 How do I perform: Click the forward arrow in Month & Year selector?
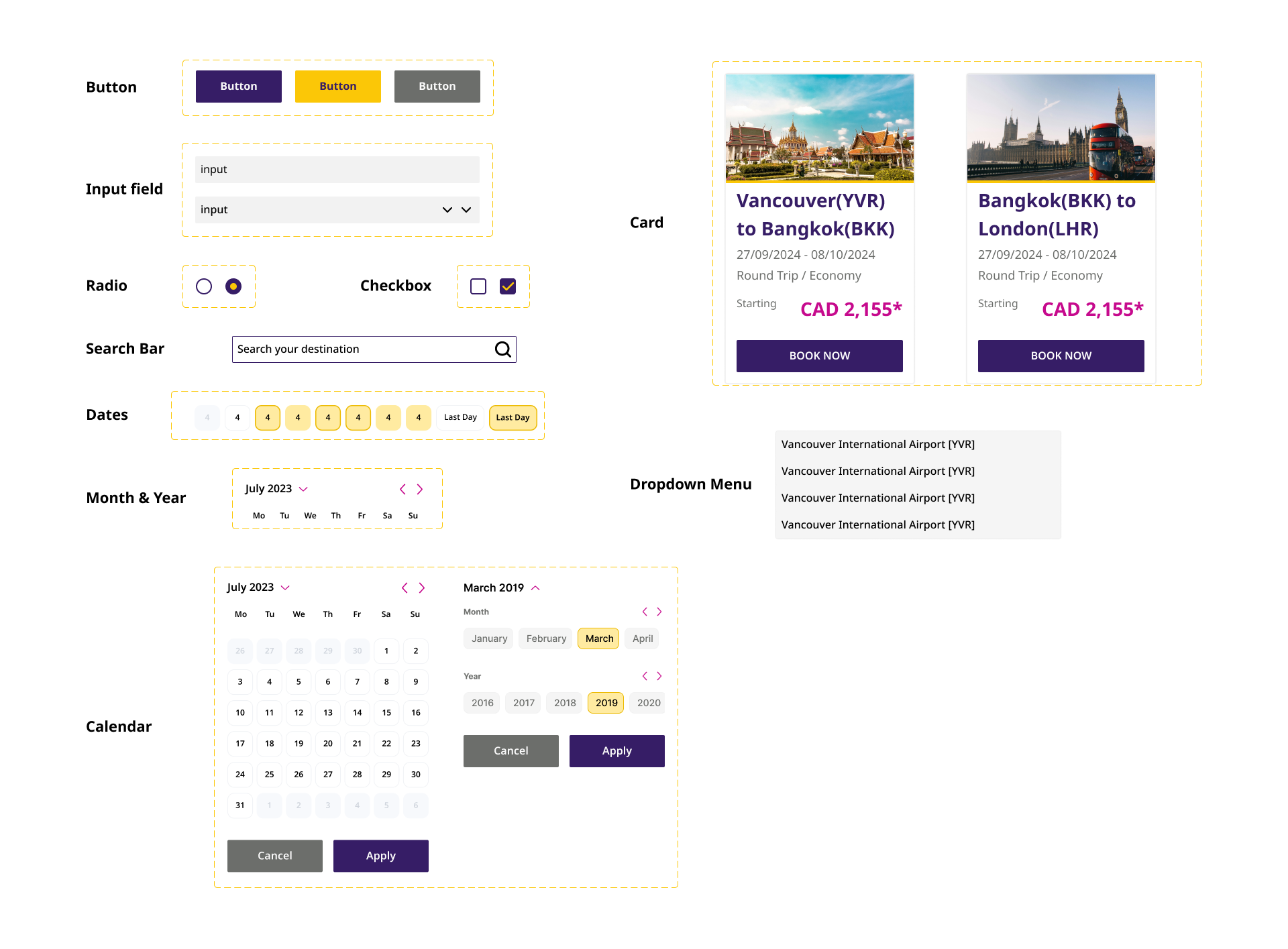pos(421,490)
